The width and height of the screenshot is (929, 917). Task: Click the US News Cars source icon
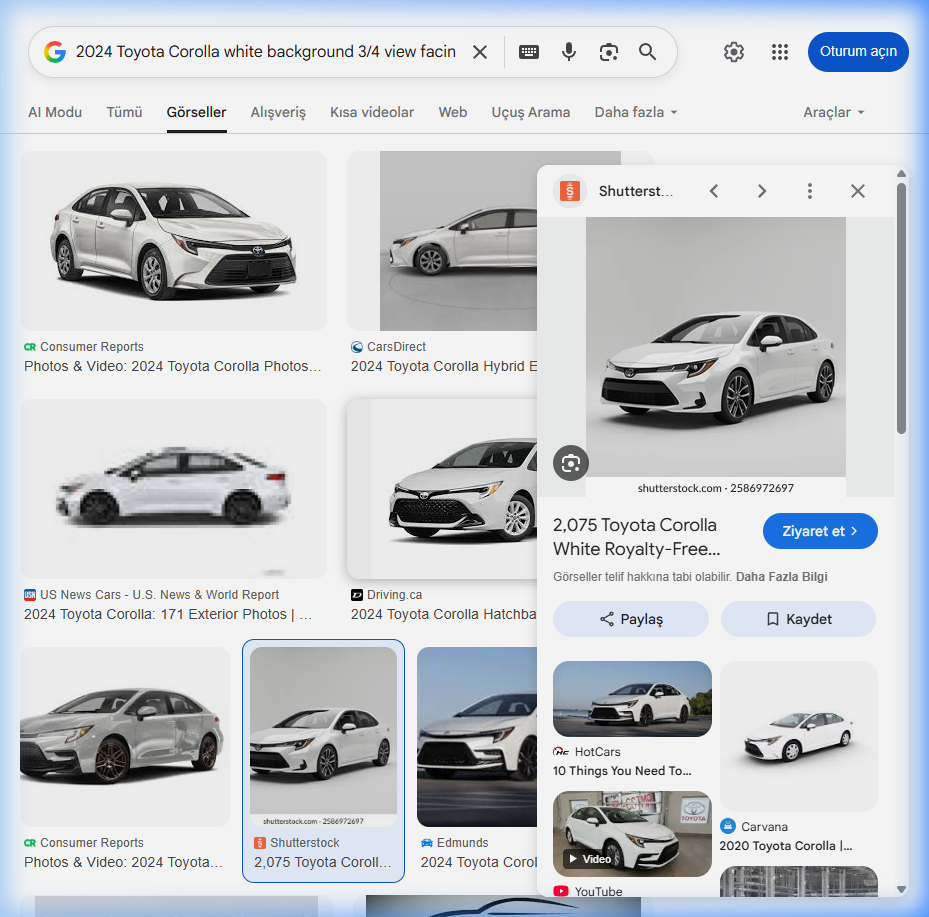click(30, 595)
